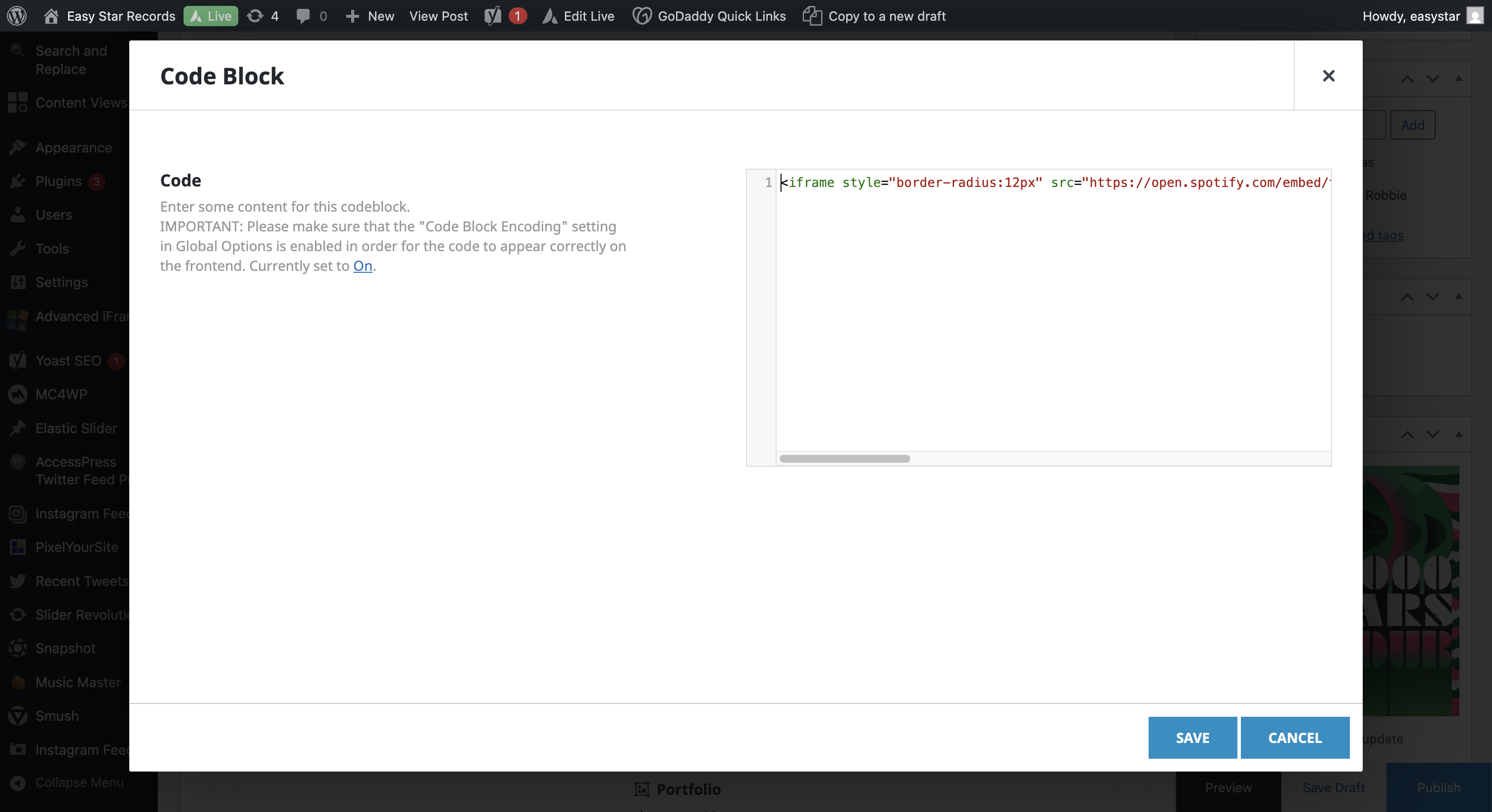1492x812 pixels.
Task: Click the WordPress logo icon
Action: click(x=17, y=16)
